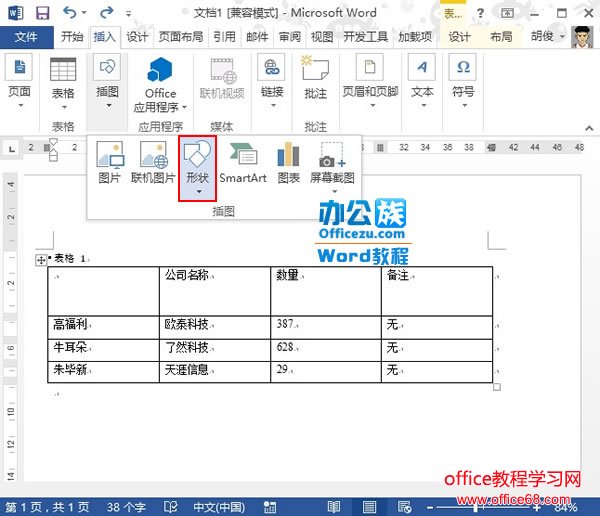Click the zoom slider handle
Viewport: 600px width, 516px height.
pos(475,508)
